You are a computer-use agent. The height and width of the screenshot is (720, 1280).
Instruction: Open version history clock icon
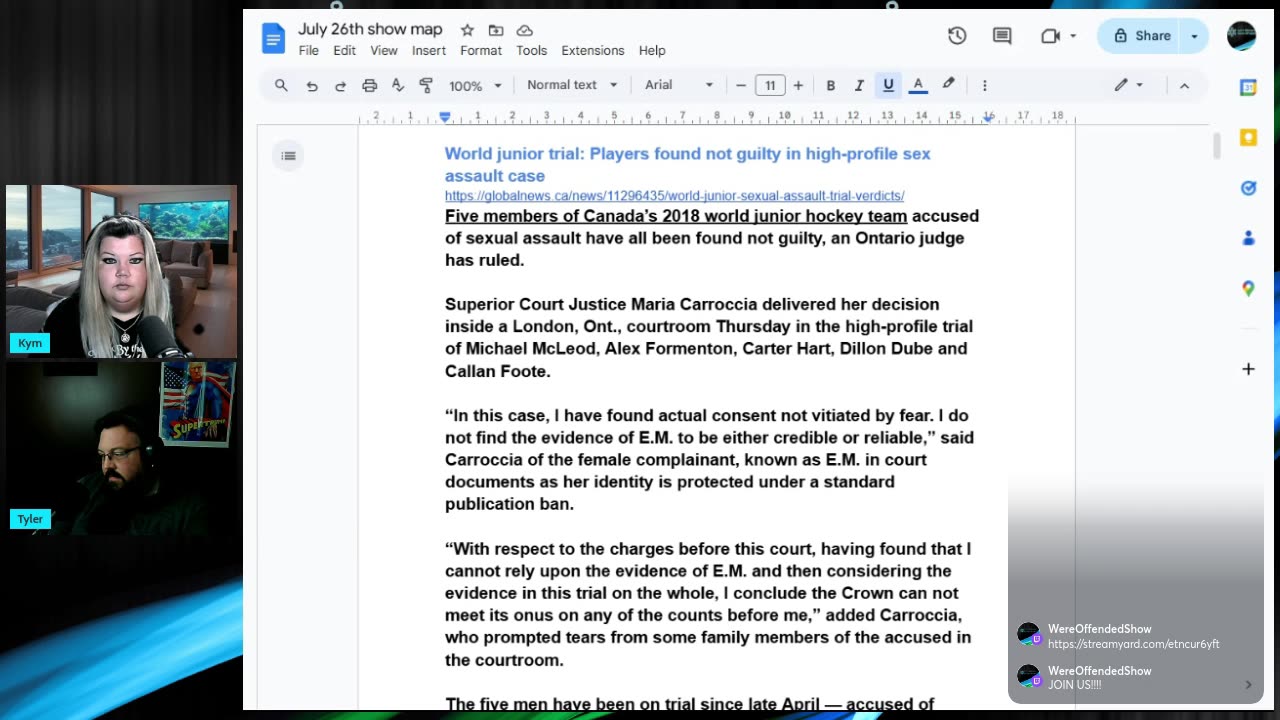click(x=957, y=36)
